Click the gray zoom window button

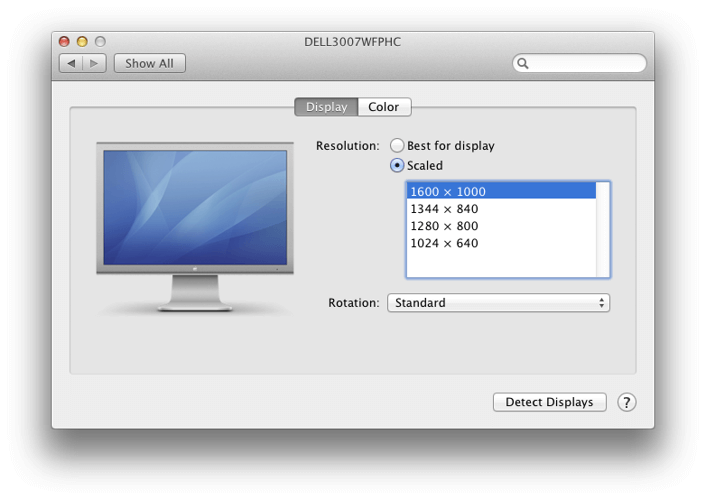(100, 42)
